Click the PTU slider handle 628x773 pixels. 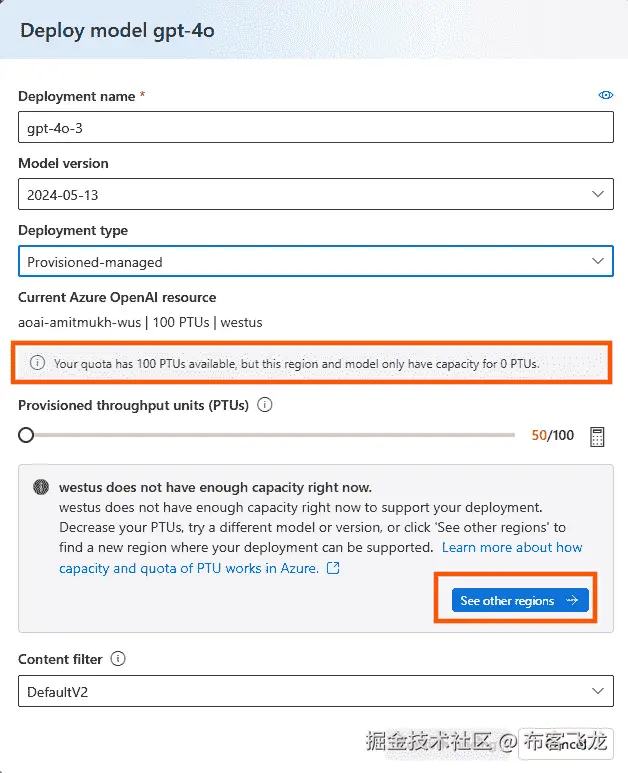coord(26,435)
